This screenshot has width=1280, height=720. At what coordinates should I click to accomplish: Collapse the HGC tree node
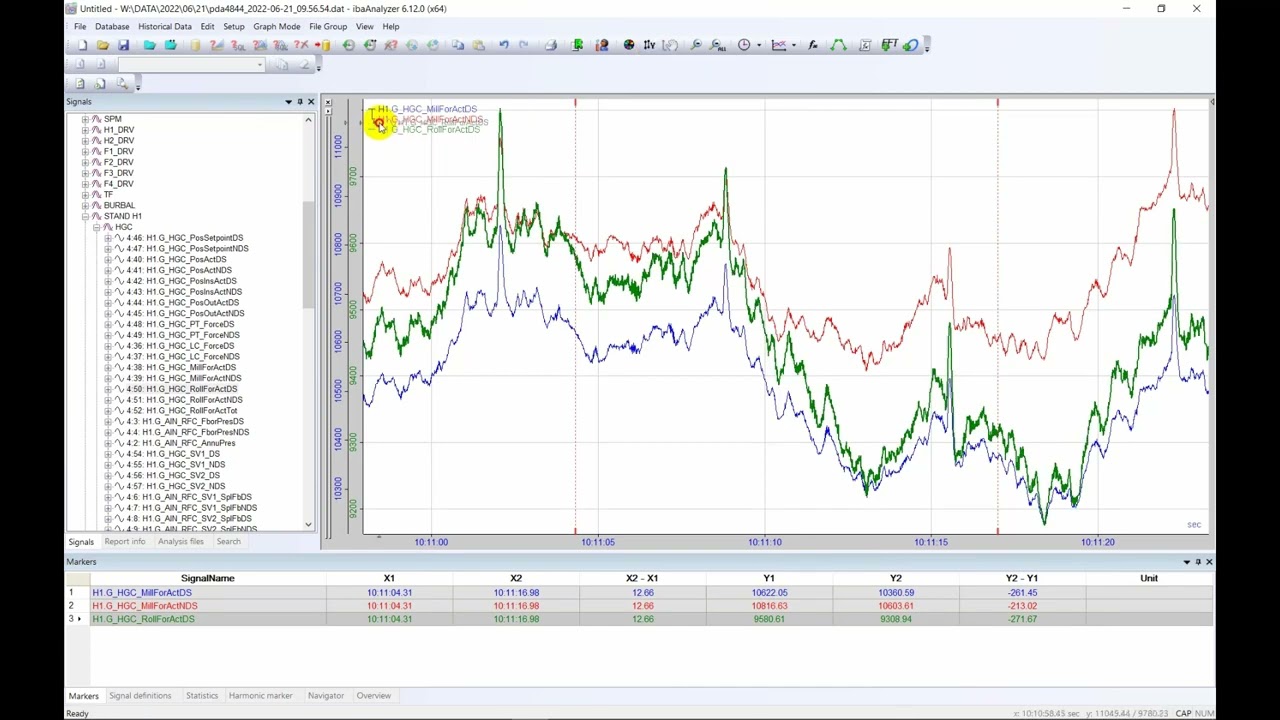coord(96,227)
